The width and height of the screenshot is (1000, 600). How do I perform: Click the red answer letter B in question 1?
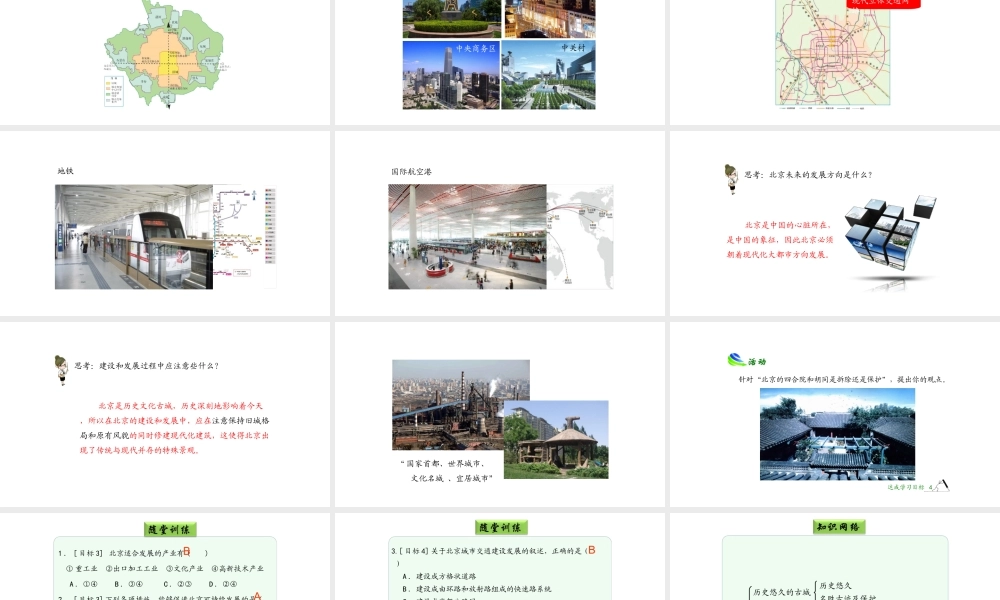tap(186, 551)
